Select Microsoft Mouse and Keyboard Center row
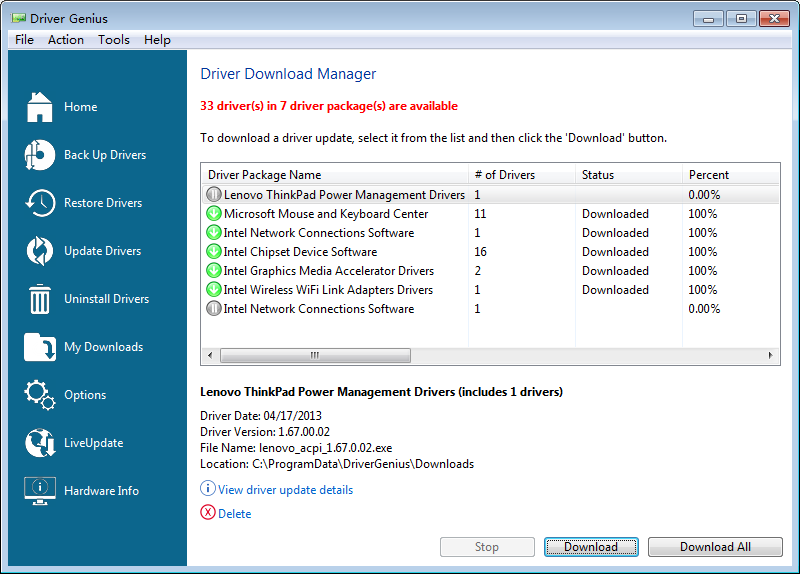Screen dimensions: 800x574 (326, 214)
